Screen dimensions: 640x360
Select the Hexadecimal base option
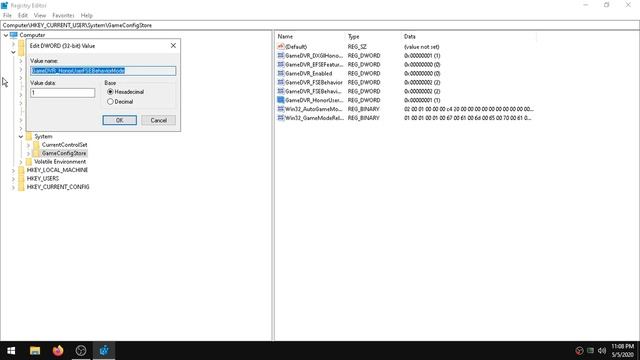110,92
